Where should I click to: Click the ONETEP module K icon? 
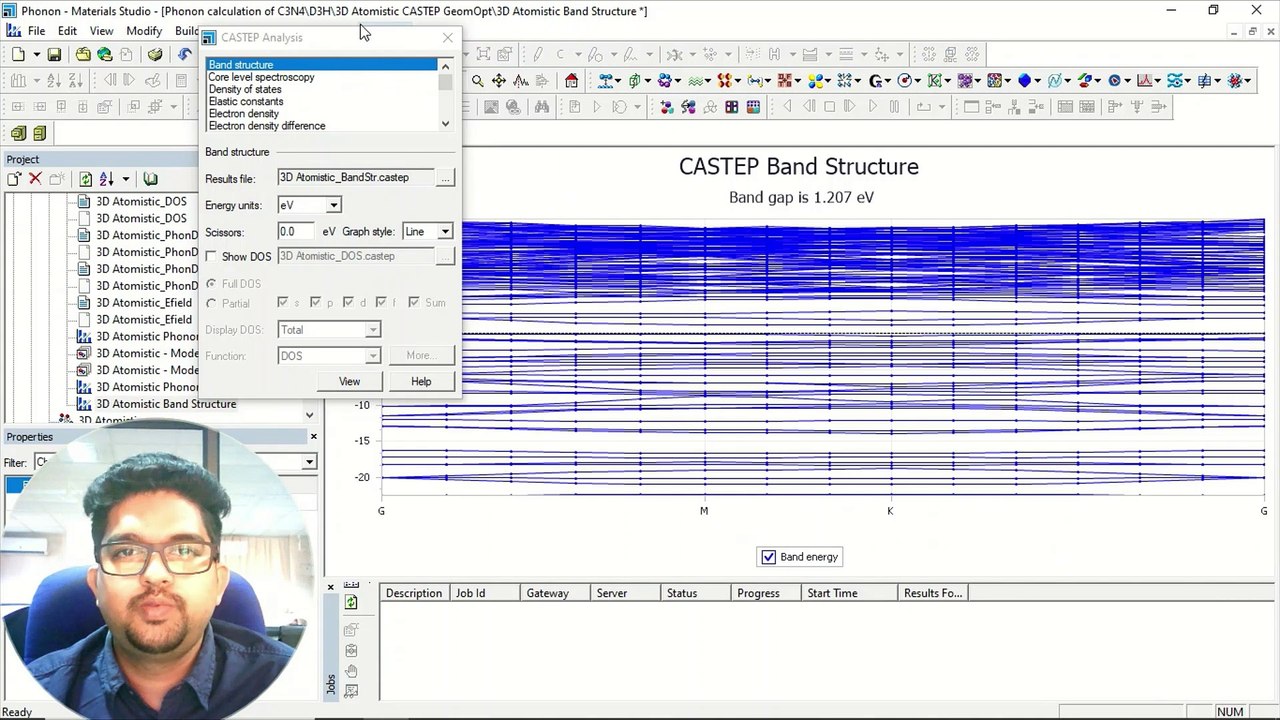click(x=934, y=81)
